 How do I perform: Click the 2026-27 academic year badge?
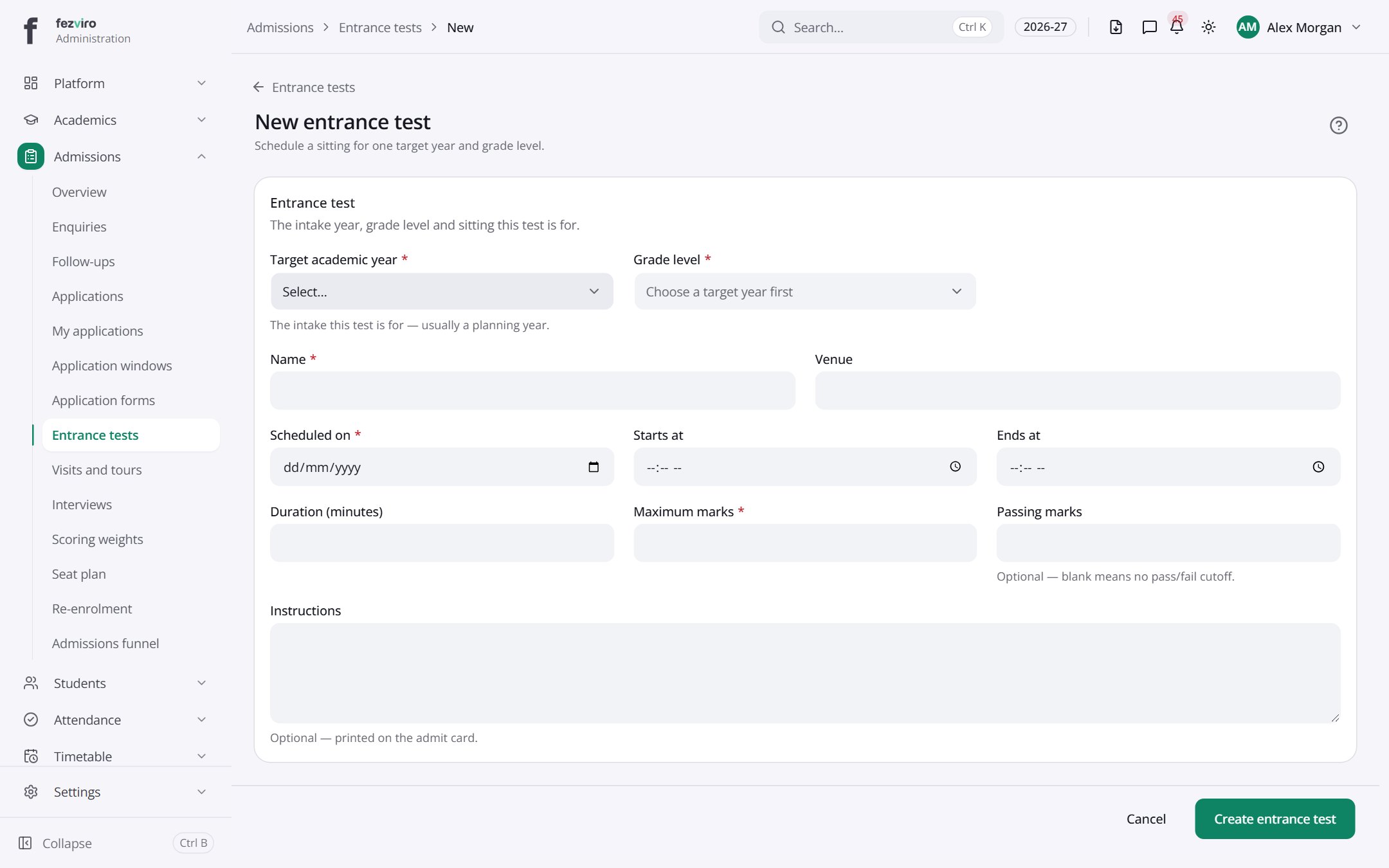1045,27
